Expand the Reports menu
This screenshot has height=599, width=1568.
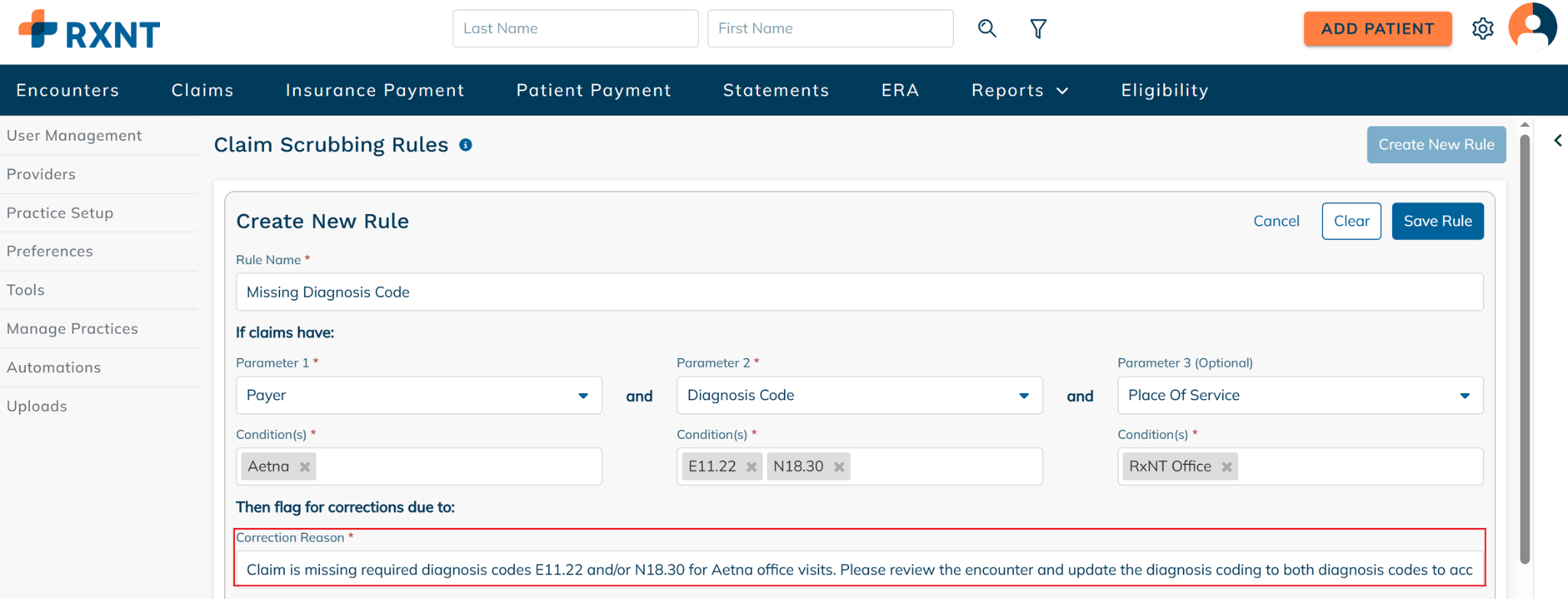tap(1019, 90)
